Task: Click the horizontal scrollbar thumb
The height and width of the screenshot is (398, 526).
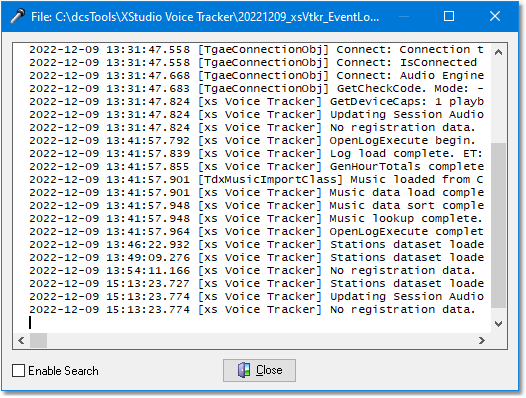Action: point(38,341)
